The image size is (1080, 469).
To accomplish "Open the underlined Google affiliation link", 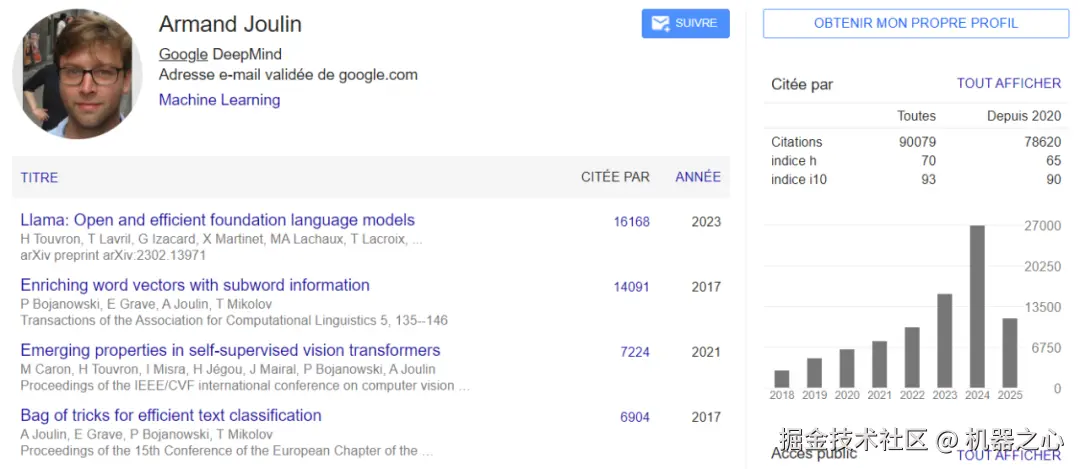I will [x=183, y=54].
